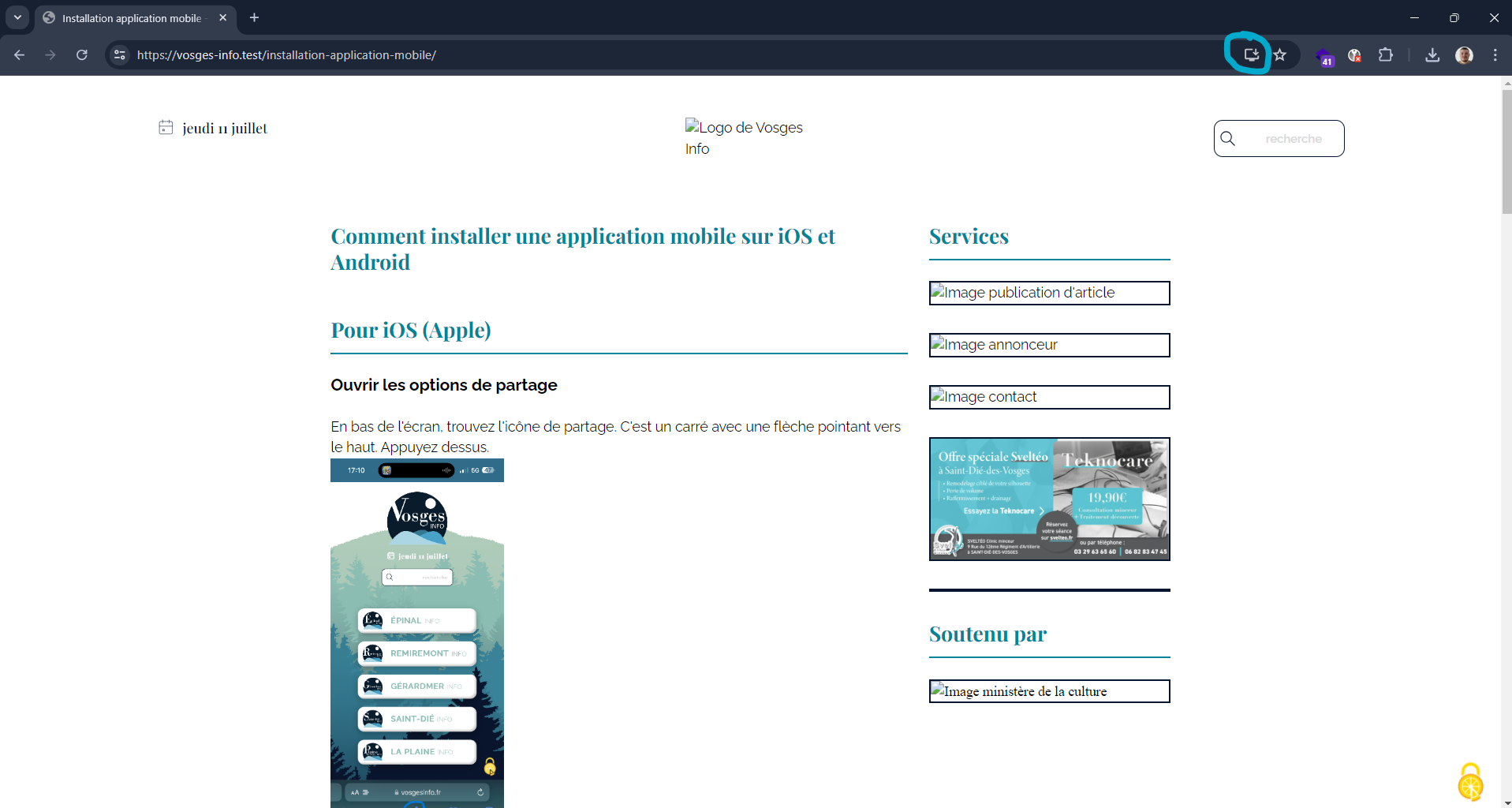Open the blocked-content extension icon
1512x808 pixels.
click(x=1355, y=55)
